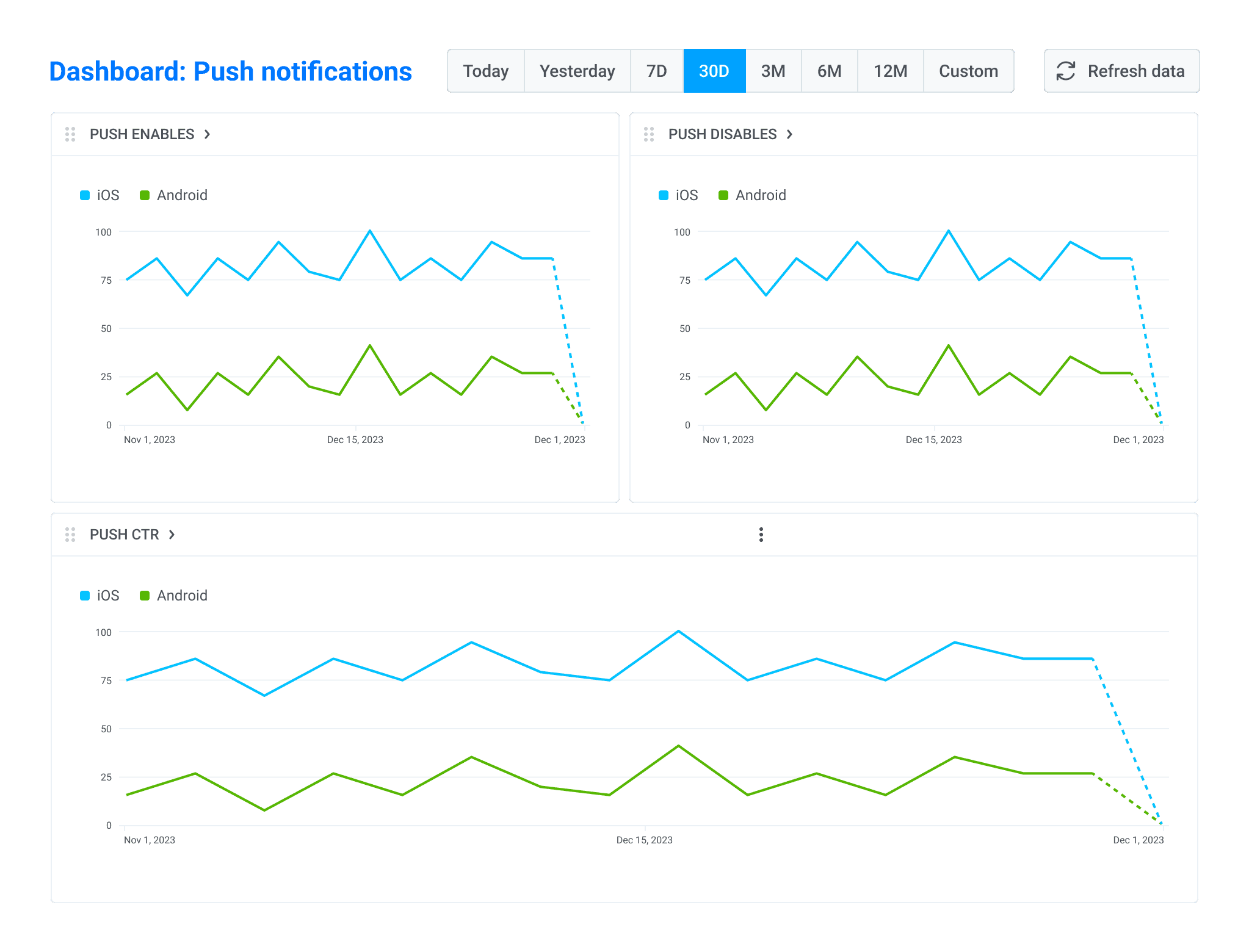Screen dimensions: 1249x952
Task: Open the Custom date range option
Action: [x=968, y=71]
